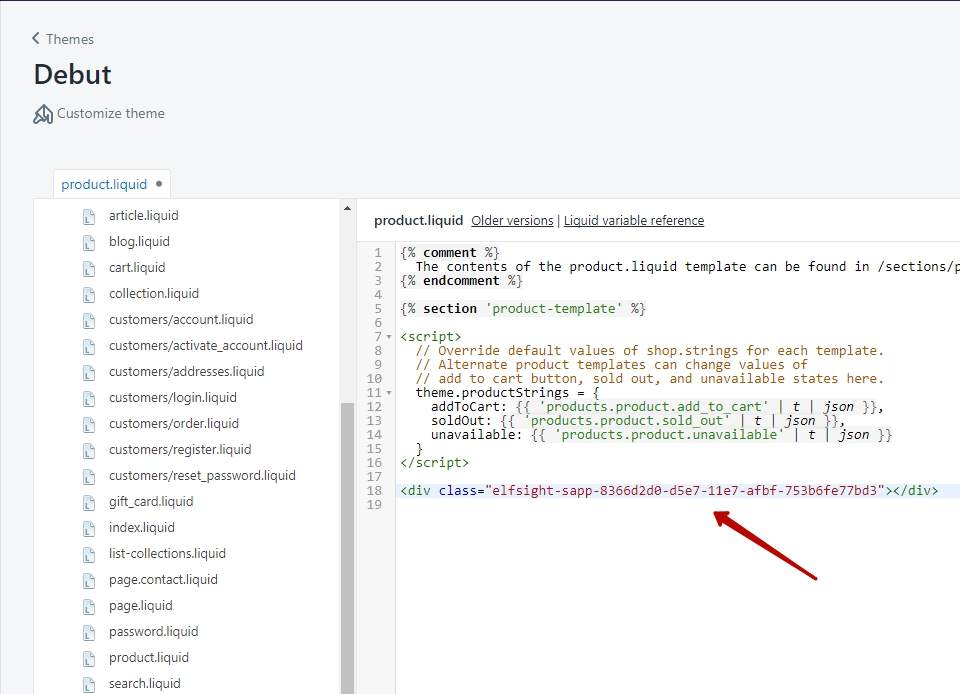Click file icon next to product.liquid in list
The width and height of the screenshot is (960, 694).
89,659
